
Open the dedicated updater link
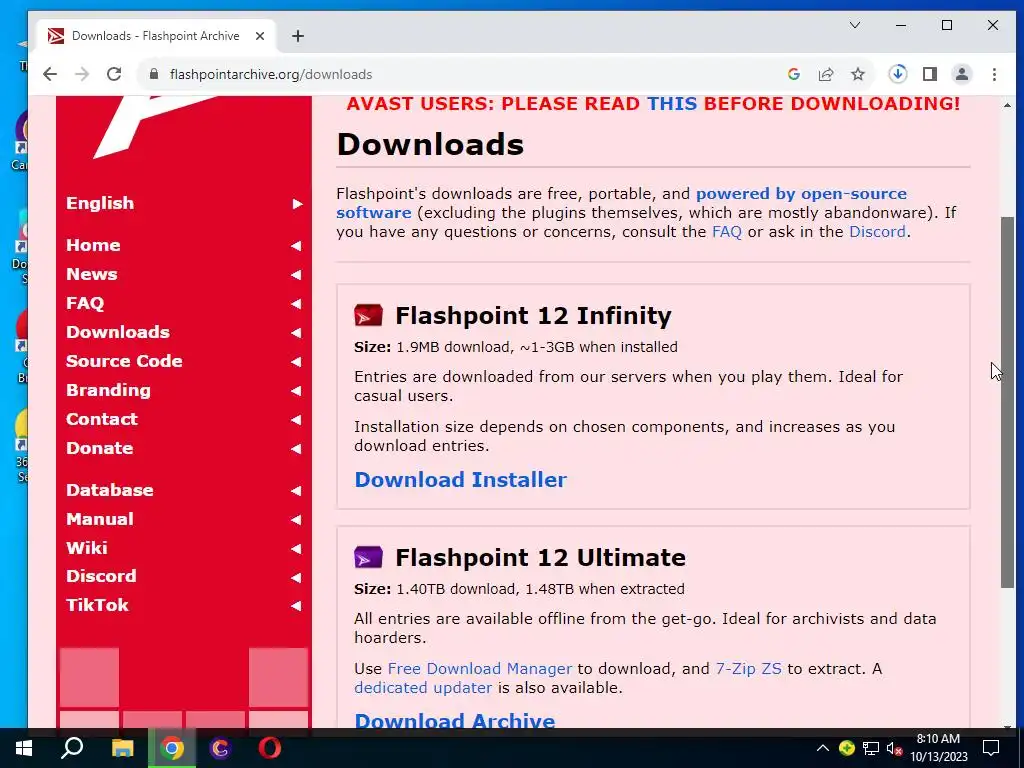point(423,688)
